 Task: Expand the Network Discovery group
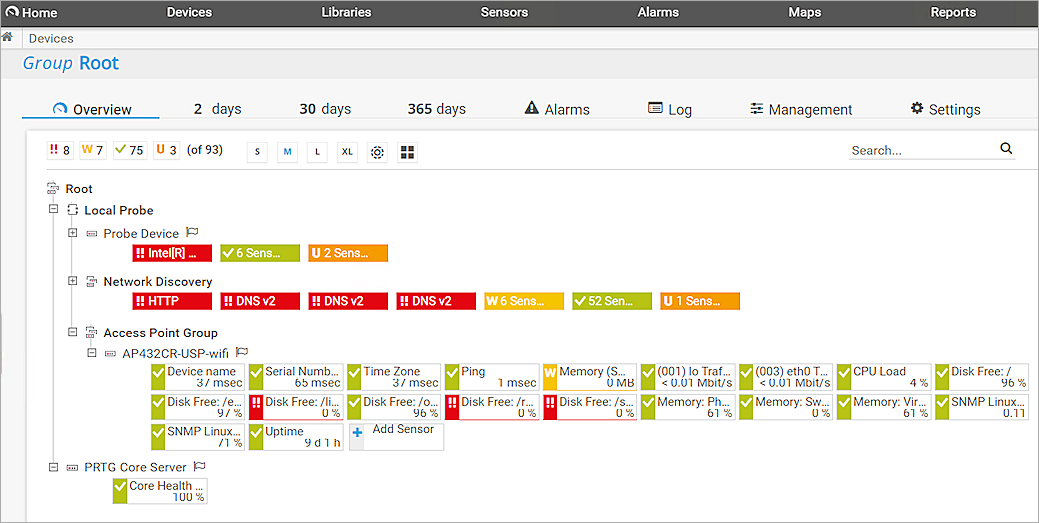point(72,281)
